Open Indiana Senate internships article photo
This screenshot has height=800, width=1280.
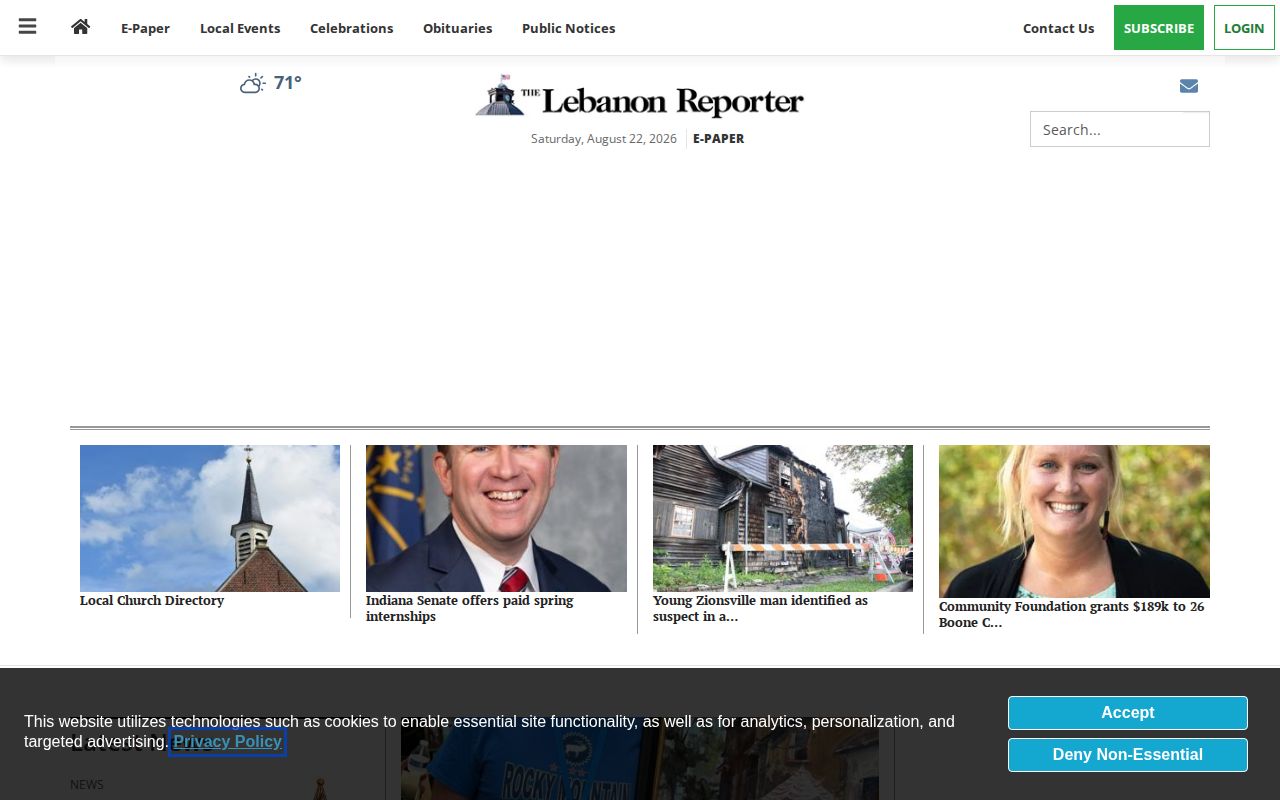pyautogui.click(x=496, y=518)
